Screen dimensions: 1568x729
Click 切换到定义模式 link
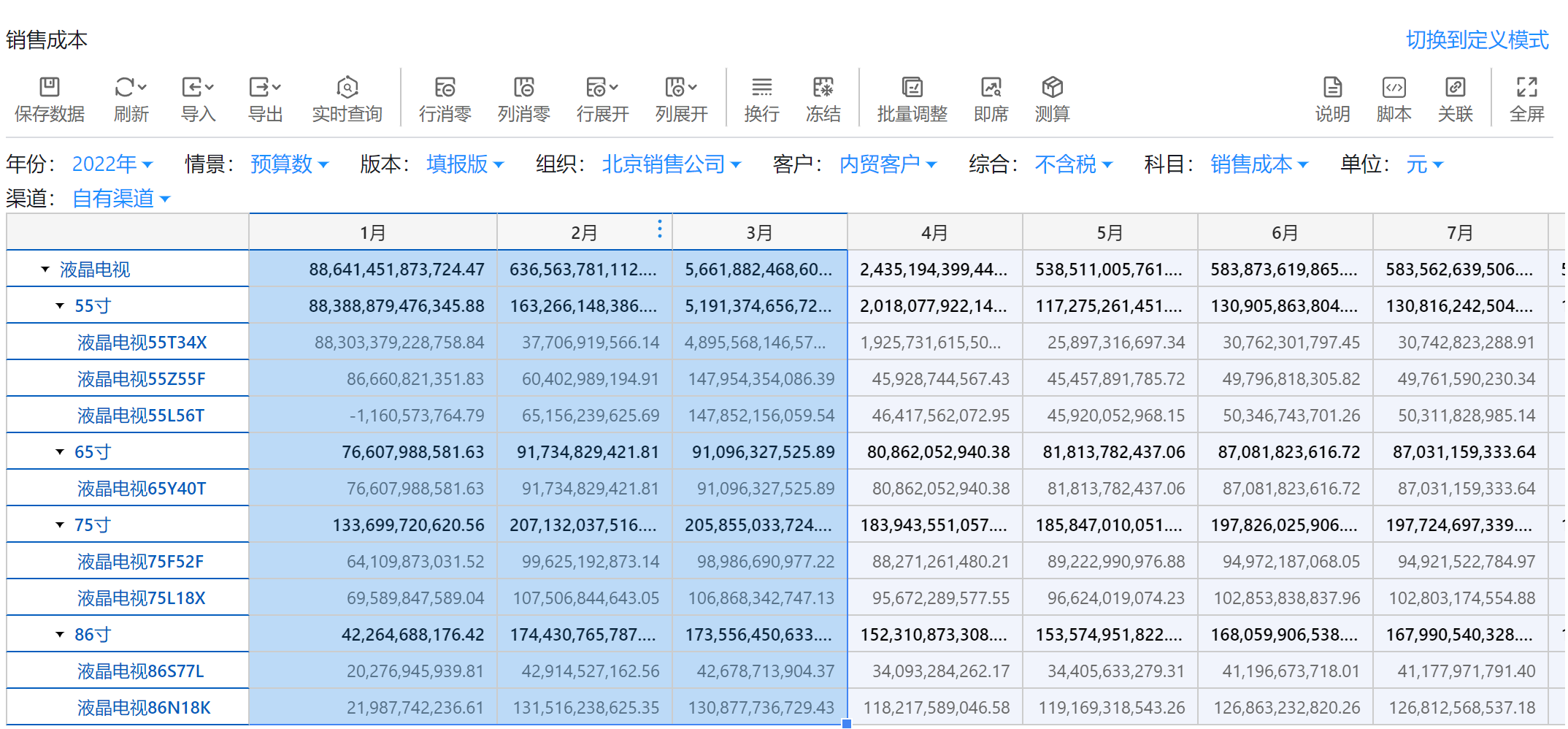[x=1476, y=40]
